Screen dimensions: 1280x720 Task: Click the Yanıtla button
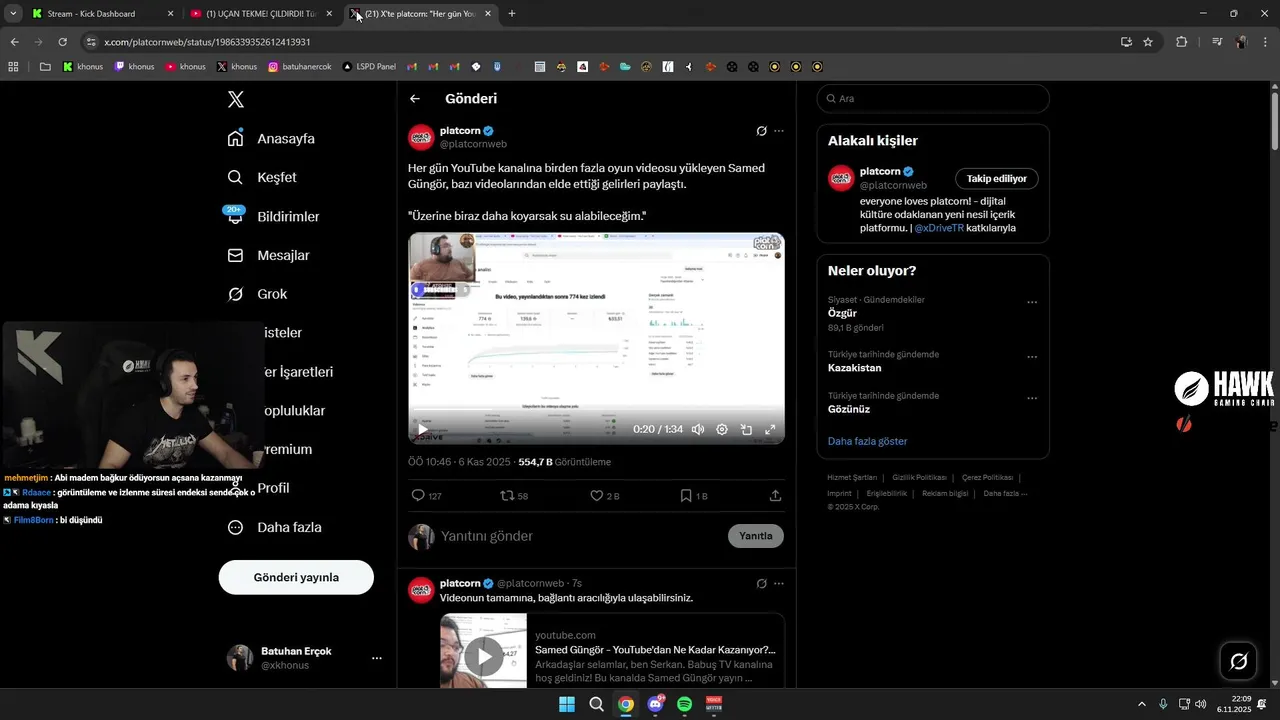point(756,536)
